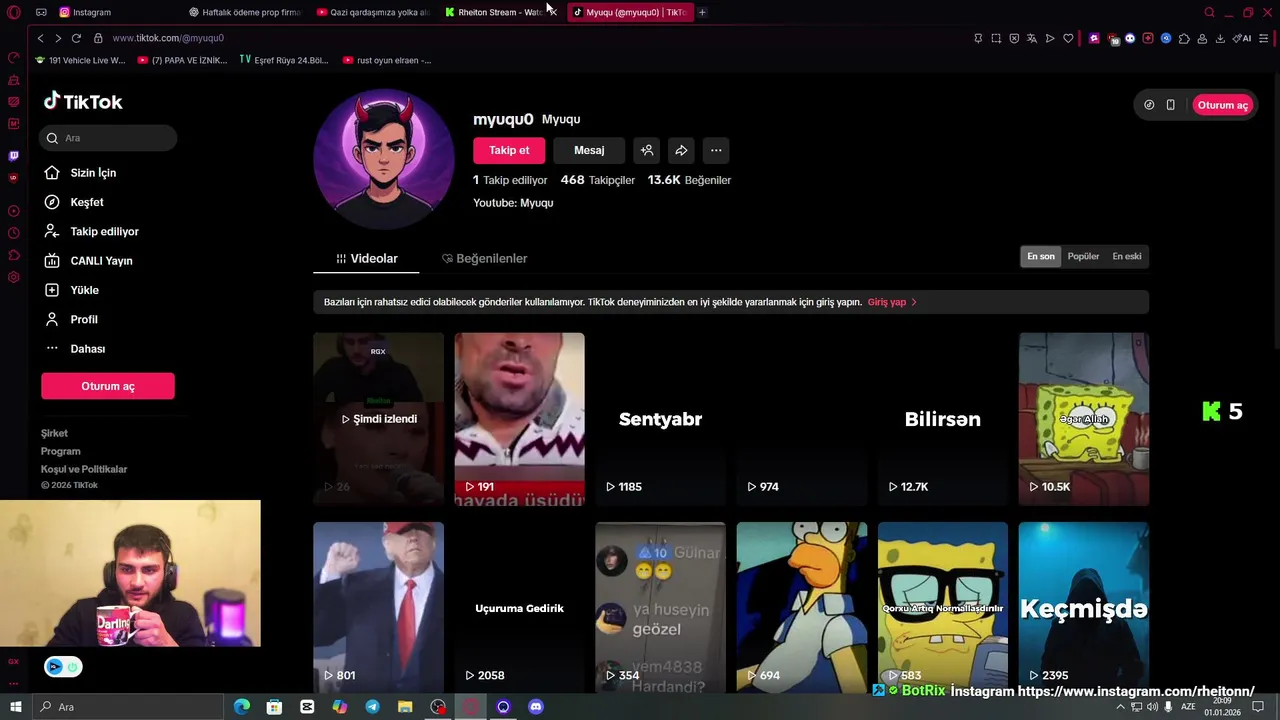Switch to Haftalık ödeme prop firma tab
This screenshot has height=720, width=1280.
coord(245,12)
